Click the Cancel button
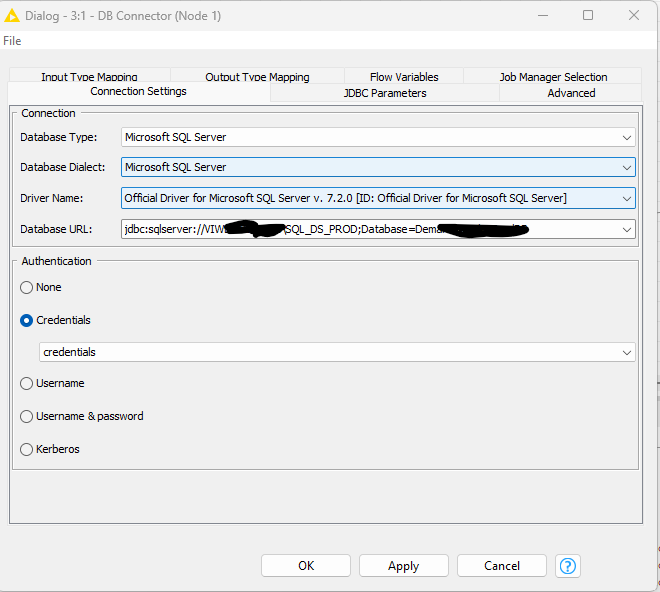Screen dimensions: 660x592 [502, 565]
